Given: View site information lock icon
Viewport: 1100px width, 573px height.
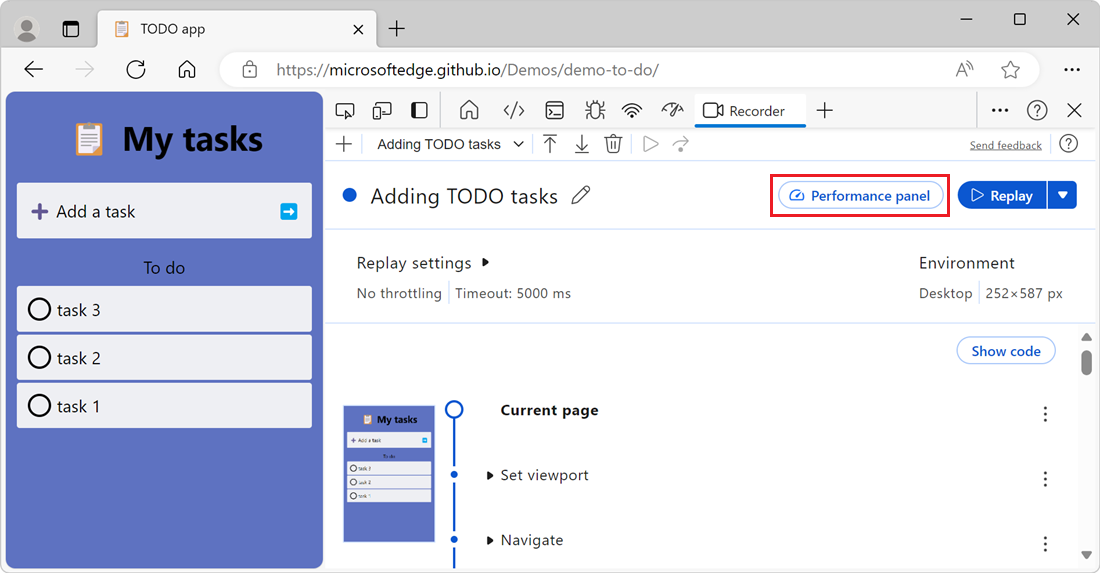Looking at the screenshot, I should 250,69.
